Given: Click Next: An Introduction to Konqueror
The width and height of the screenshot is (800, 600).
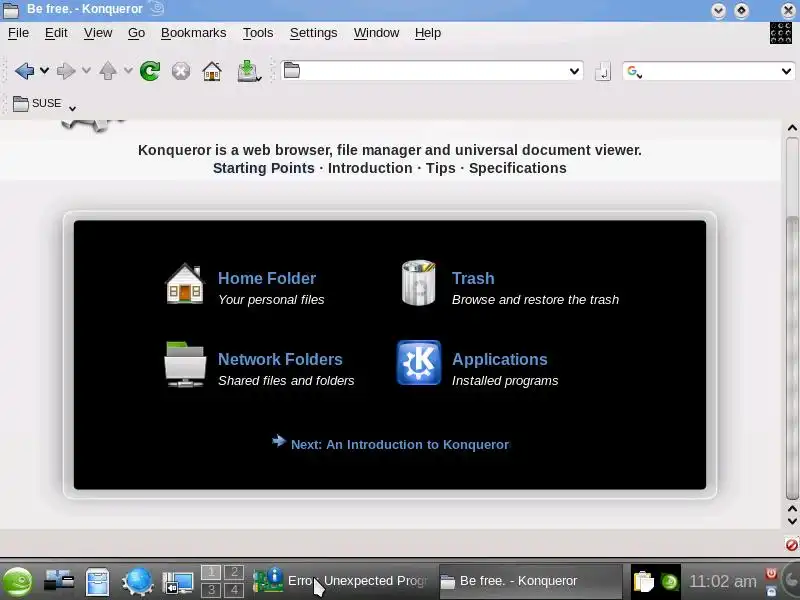Looking at the screenshot, I should pos(400,444).
